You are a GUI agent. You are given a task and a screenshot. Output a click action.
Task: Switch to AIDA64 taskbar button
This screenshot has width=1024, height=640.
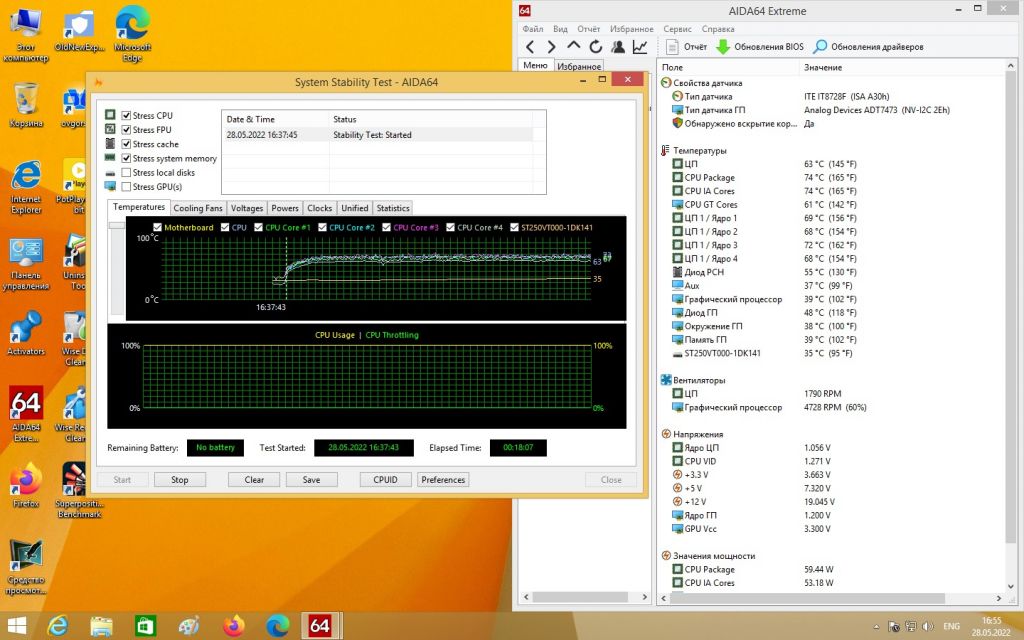[320, 626]
